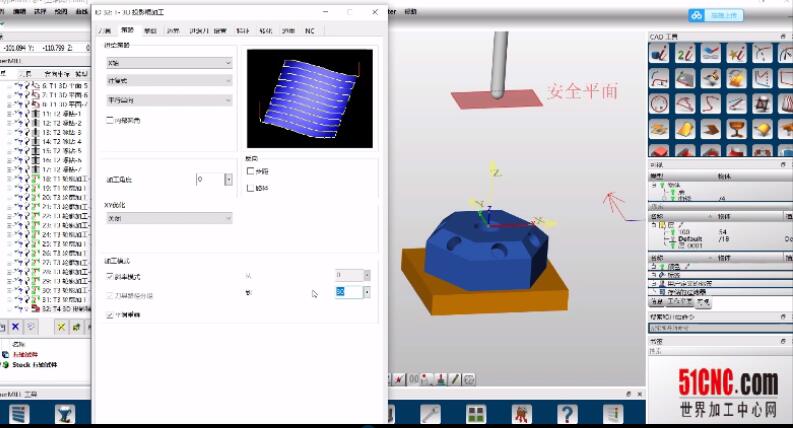The width and height of the screenshot is (793, 428).
Task: Toggle the 中间平面 checkbox at dialog bottom
Action: tap(110, 314)
